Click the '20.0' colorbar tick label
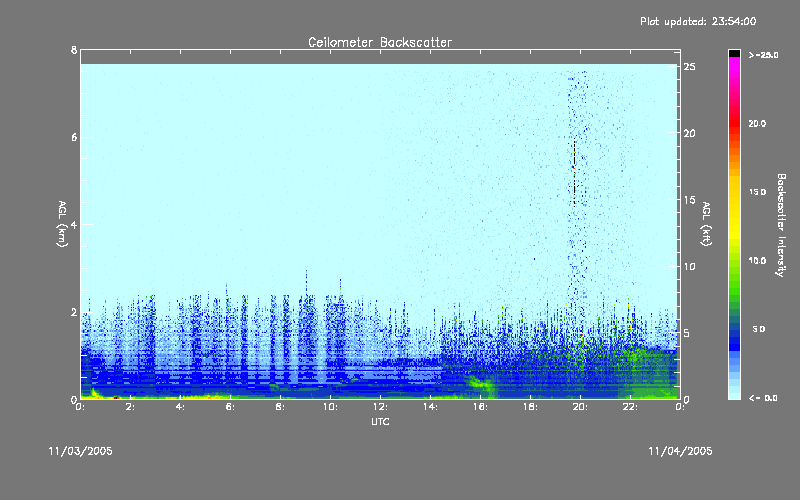 pyautogui.click(x=757, y=123)
